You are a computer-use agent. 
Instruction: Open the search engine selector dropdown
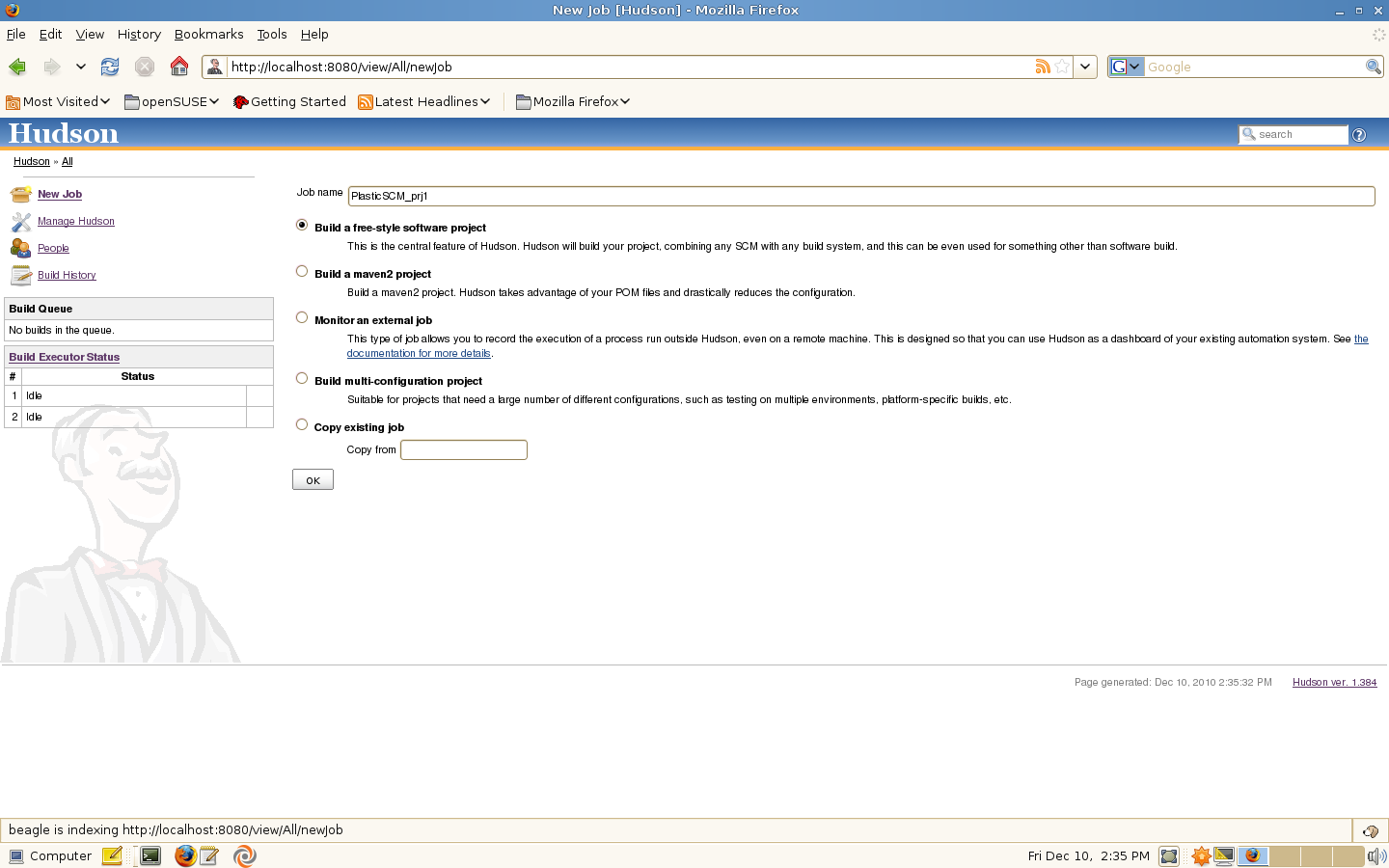click(x=1126, y=67)
